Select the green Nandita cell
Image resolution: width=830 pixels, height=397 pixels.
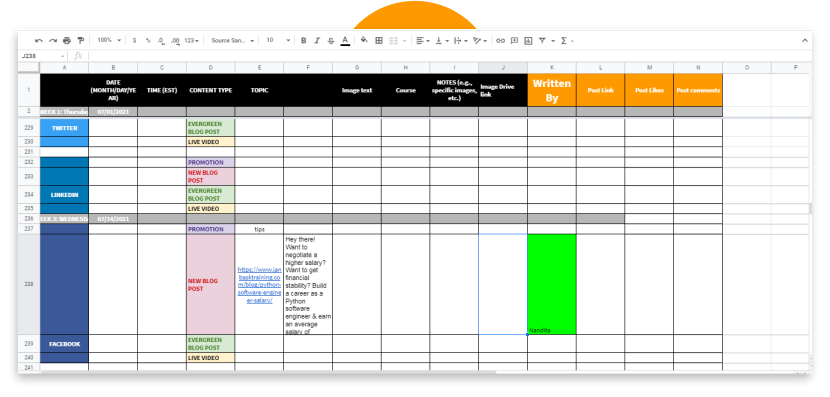[552, 284]
